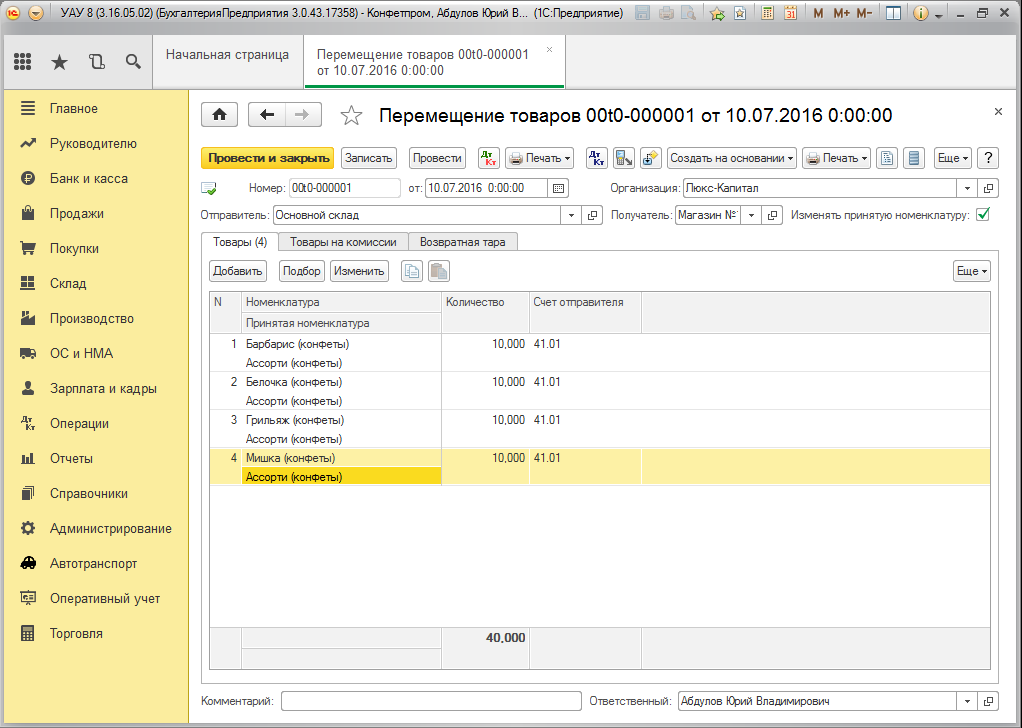Open Создать на основании dropdown
Viewport: 1022px width, 728px height.
(x=731, y=158)
